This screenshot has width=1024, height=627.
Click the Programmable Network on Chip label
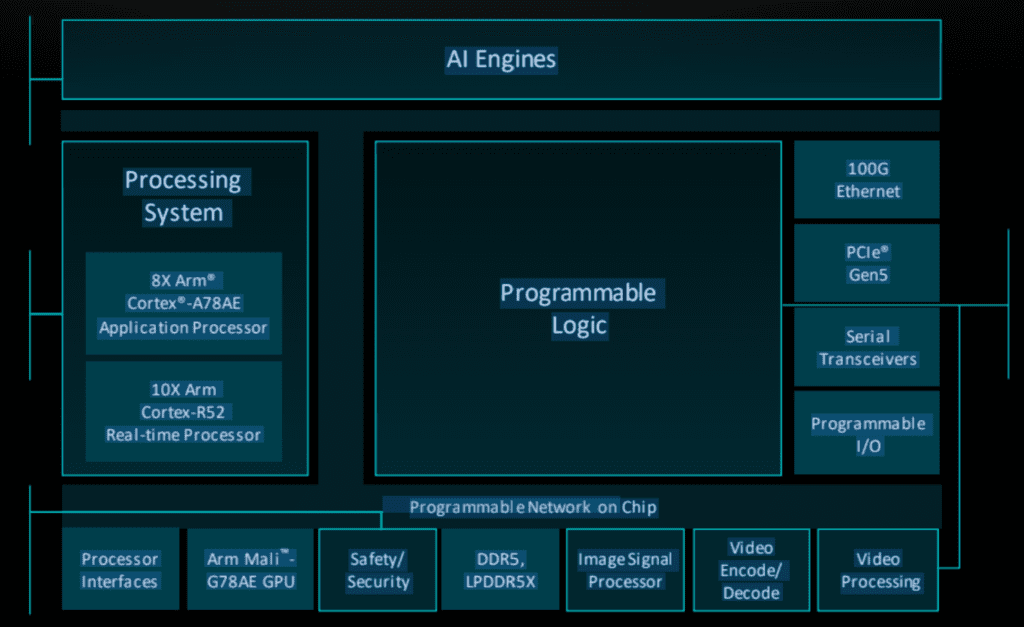[532, 507]
